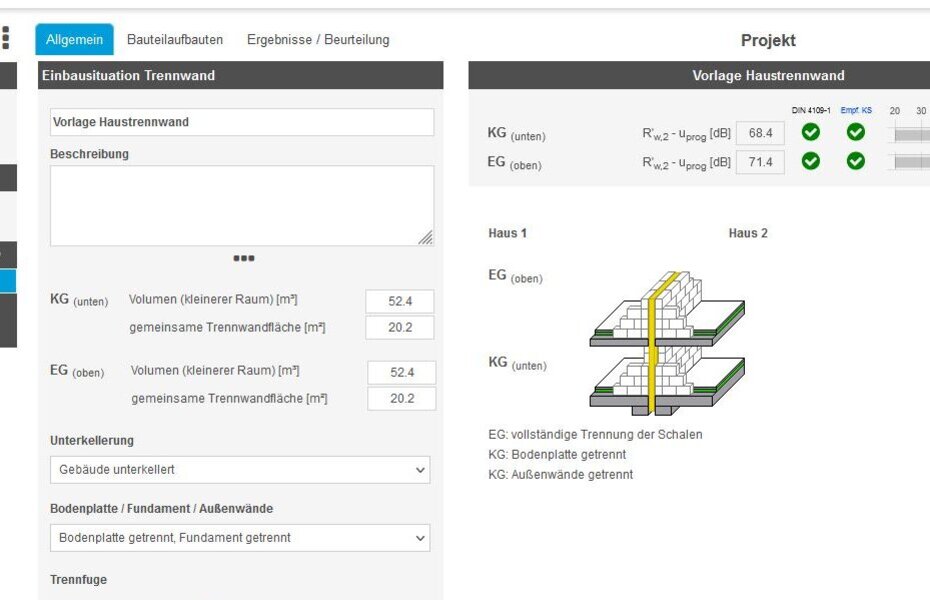
Task: Click the EG gemeinsame Trennwandfläche field
Action: 402,398
